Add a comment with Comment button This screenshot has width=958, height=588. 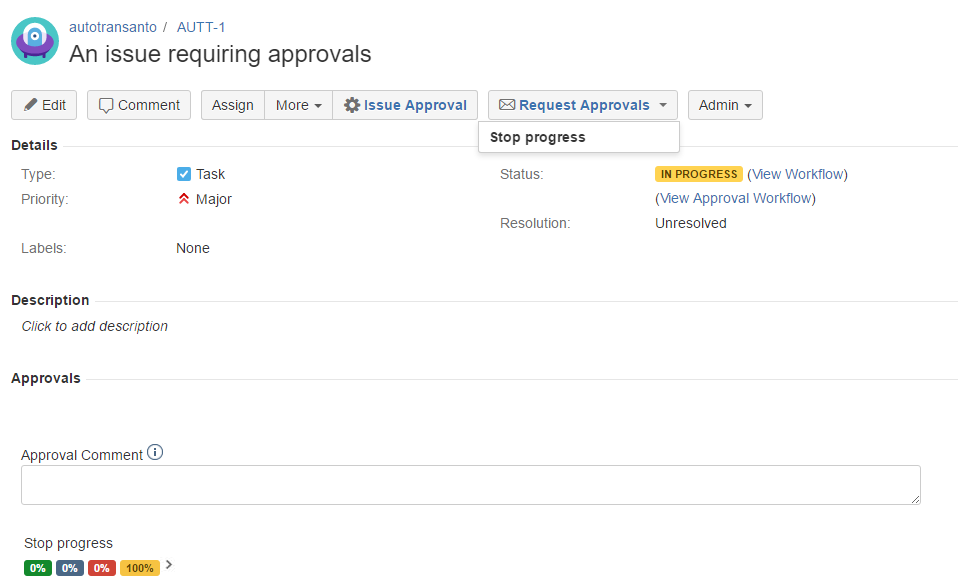pos(139,105)
